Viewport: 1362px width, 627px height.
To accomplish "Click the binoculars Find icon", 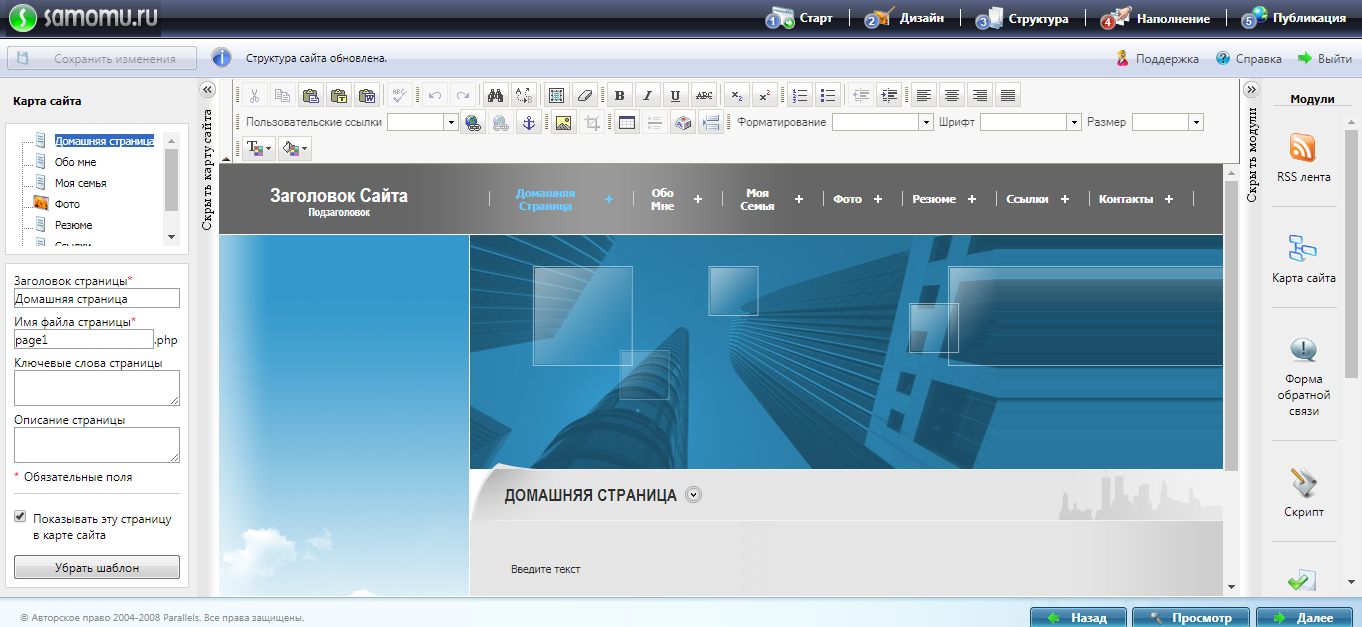I will tap(494, 96).
